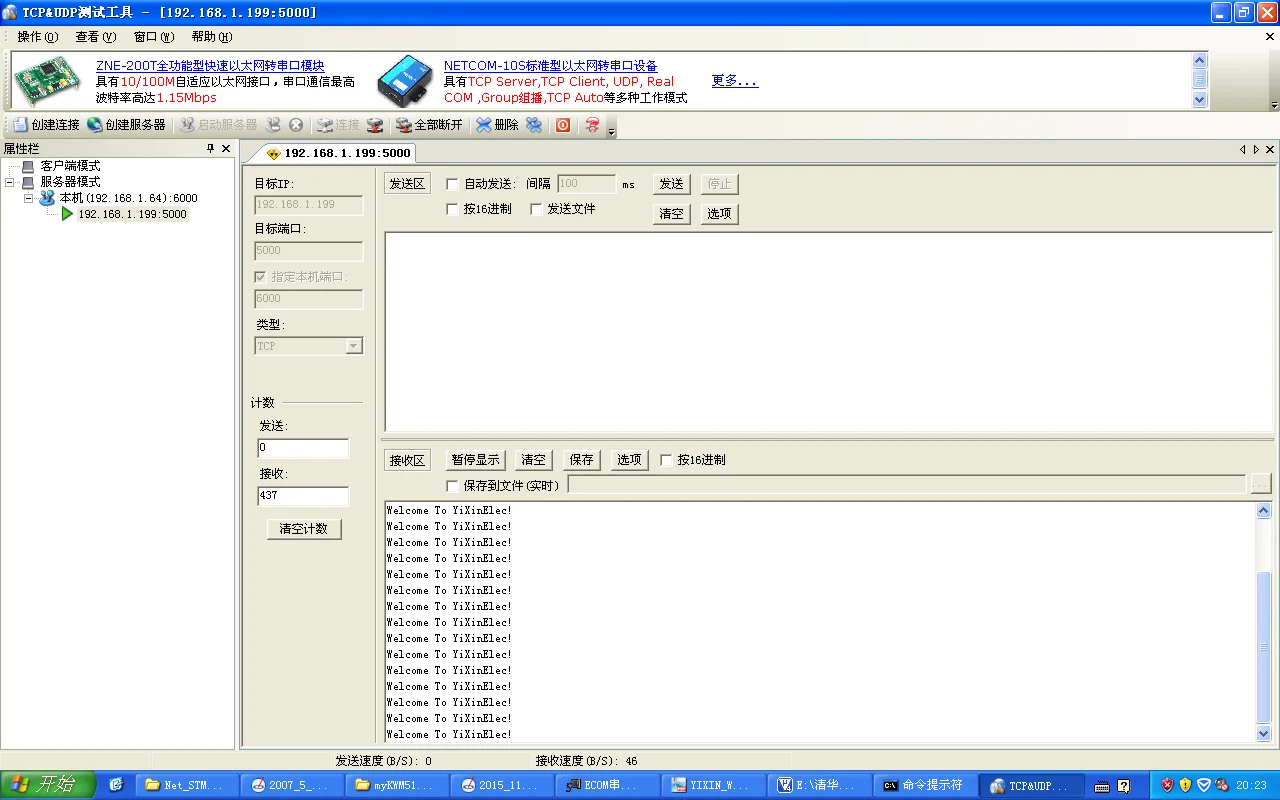The width and height of the screenshot is (1280, 800).
Task: Click the grey circle X toolbar icon
Action: click(x=296, y=125)
